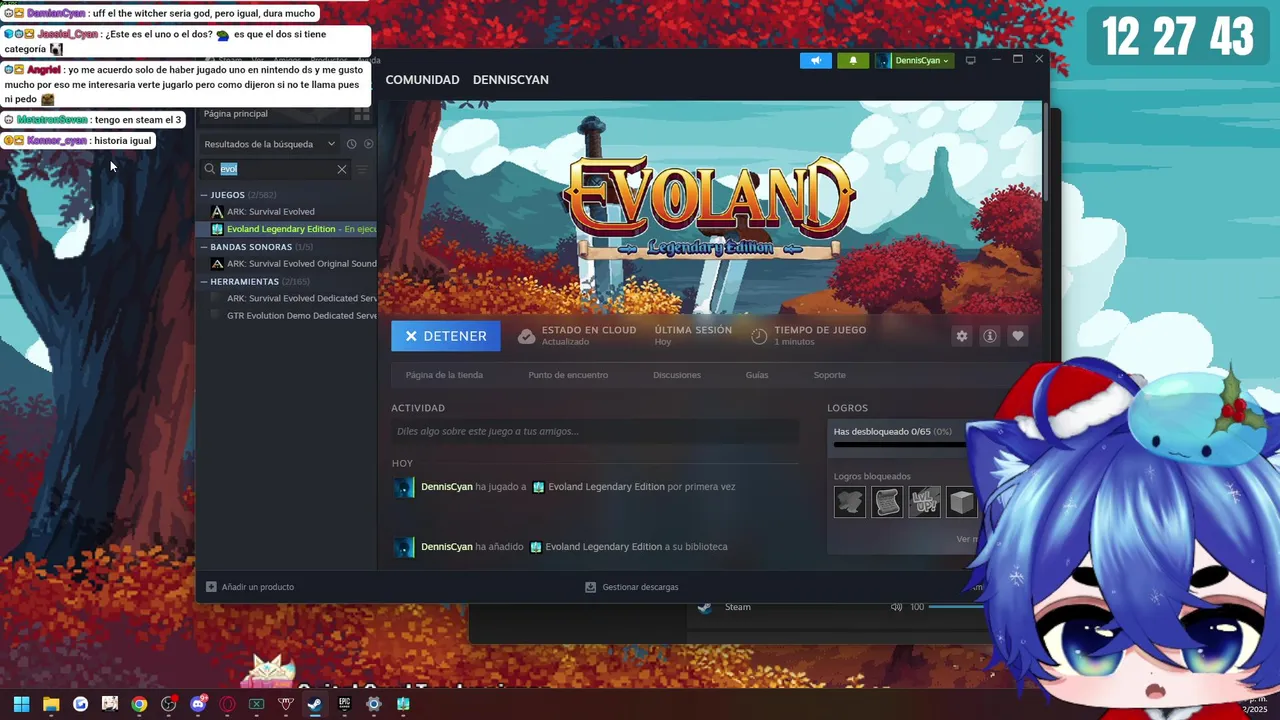The image size is (1280, 720).
Task: Open Opera GX from taskbar
Action: [x=227, y=704]
